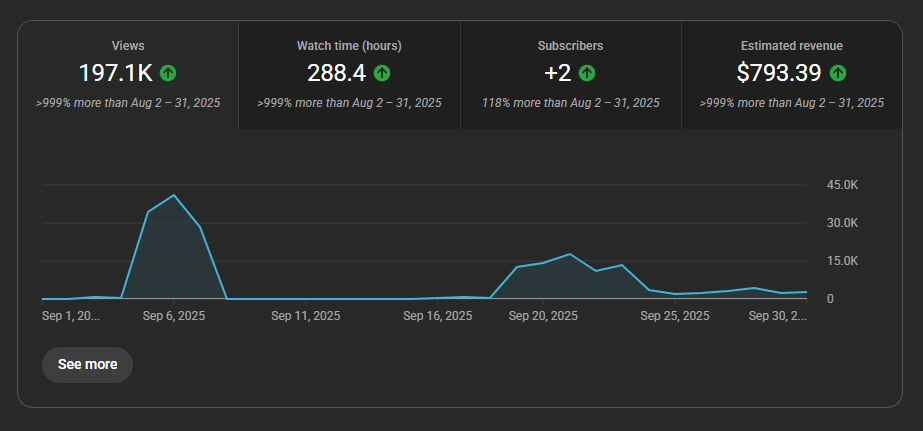Click the first x-axis date label, Sep 1

point(71,316)
